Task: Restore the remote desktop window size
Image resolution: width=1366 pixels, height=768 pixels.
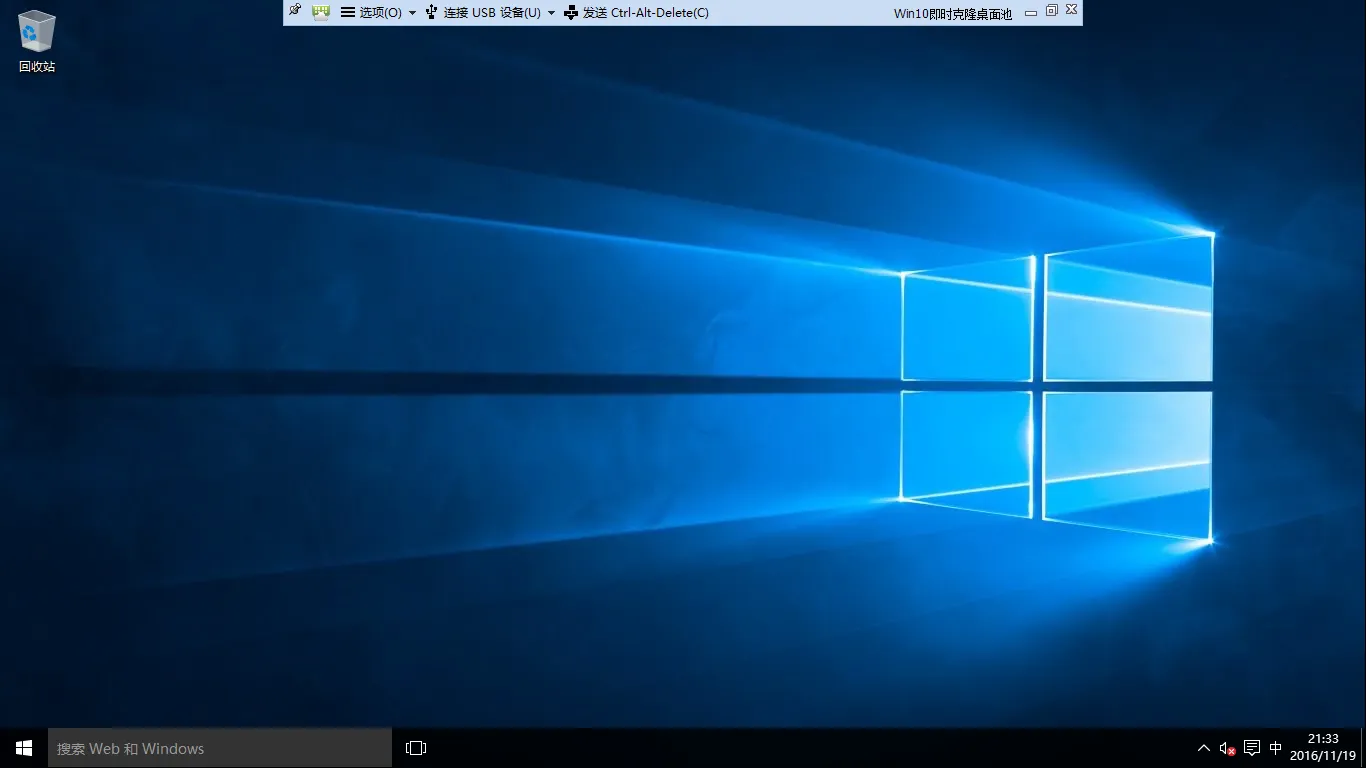Action: tap(1051, 11)
